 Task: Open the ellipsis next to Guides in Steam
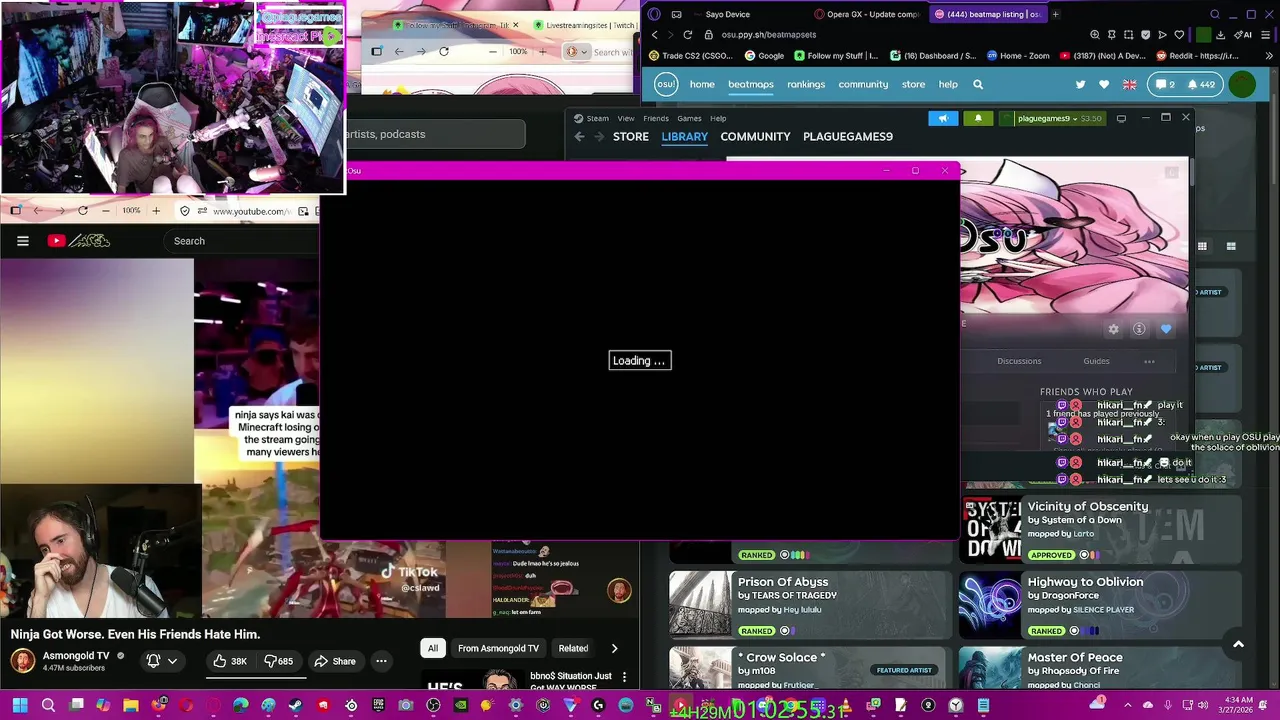click(1149, 361)
